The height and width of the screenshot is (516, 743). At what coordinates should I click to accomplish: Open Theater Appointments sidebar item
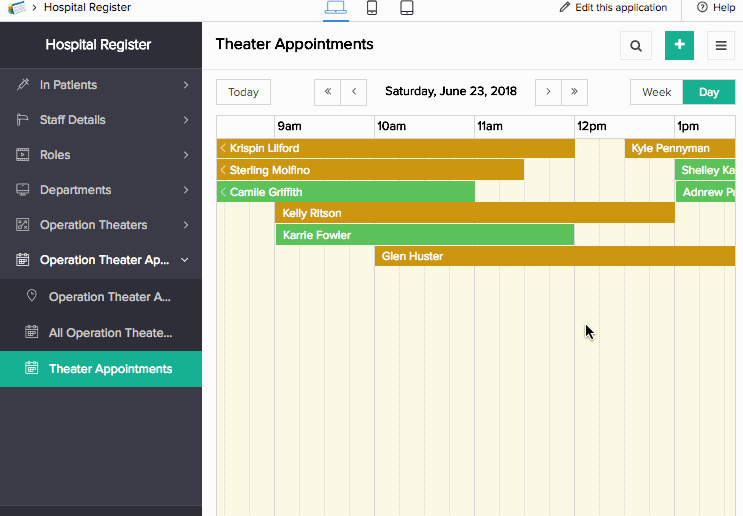pyautogui.click(x=101, y=369)
